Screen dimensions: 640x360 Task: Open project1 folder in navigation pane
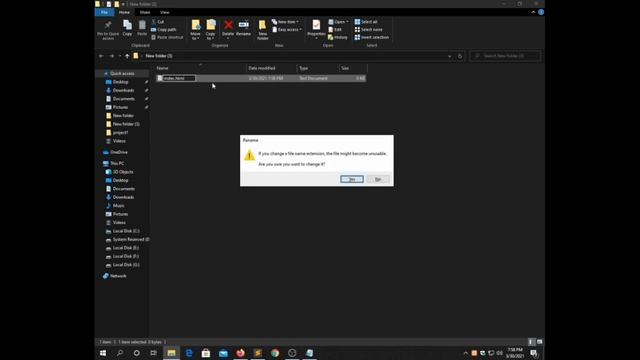click(120, 133)
